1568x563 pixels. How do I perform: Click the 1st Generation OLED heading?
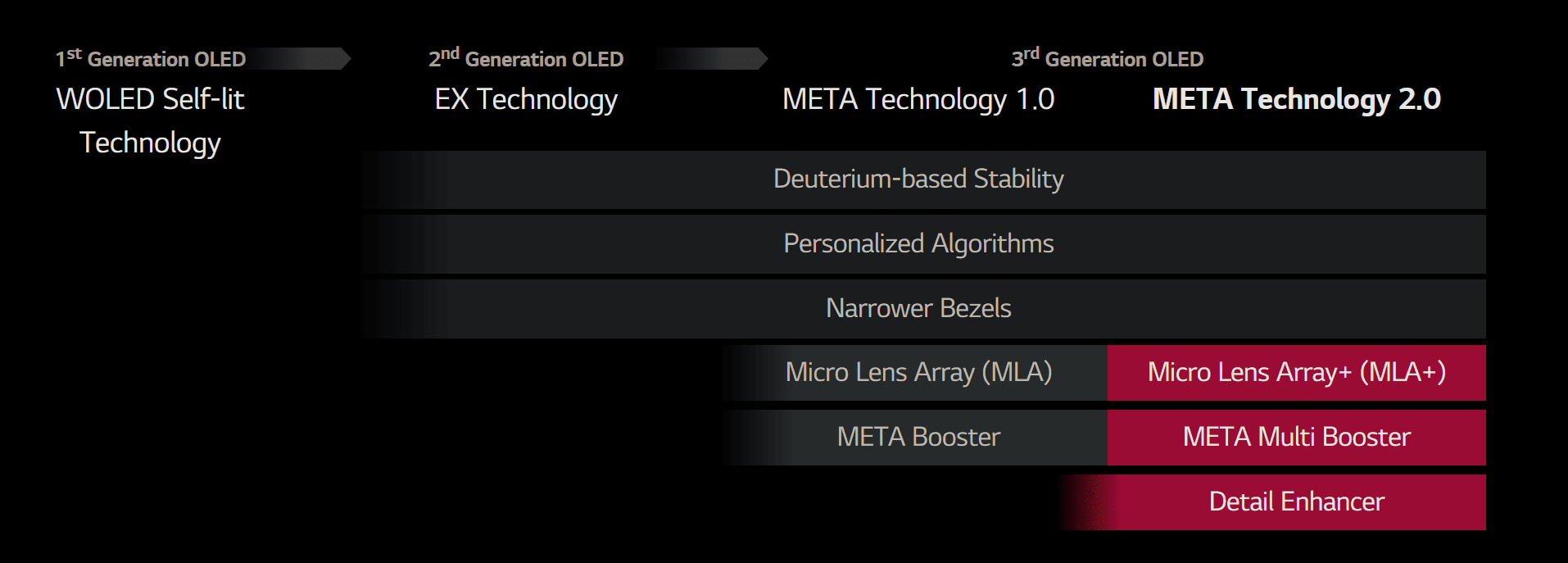tap(151, 59)
